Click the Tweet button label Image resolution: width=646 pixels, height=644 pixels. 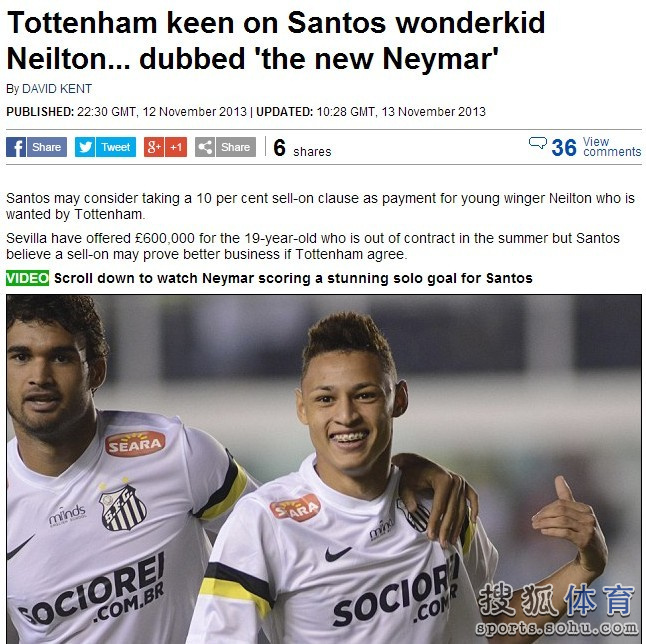(x=116, y=147)
